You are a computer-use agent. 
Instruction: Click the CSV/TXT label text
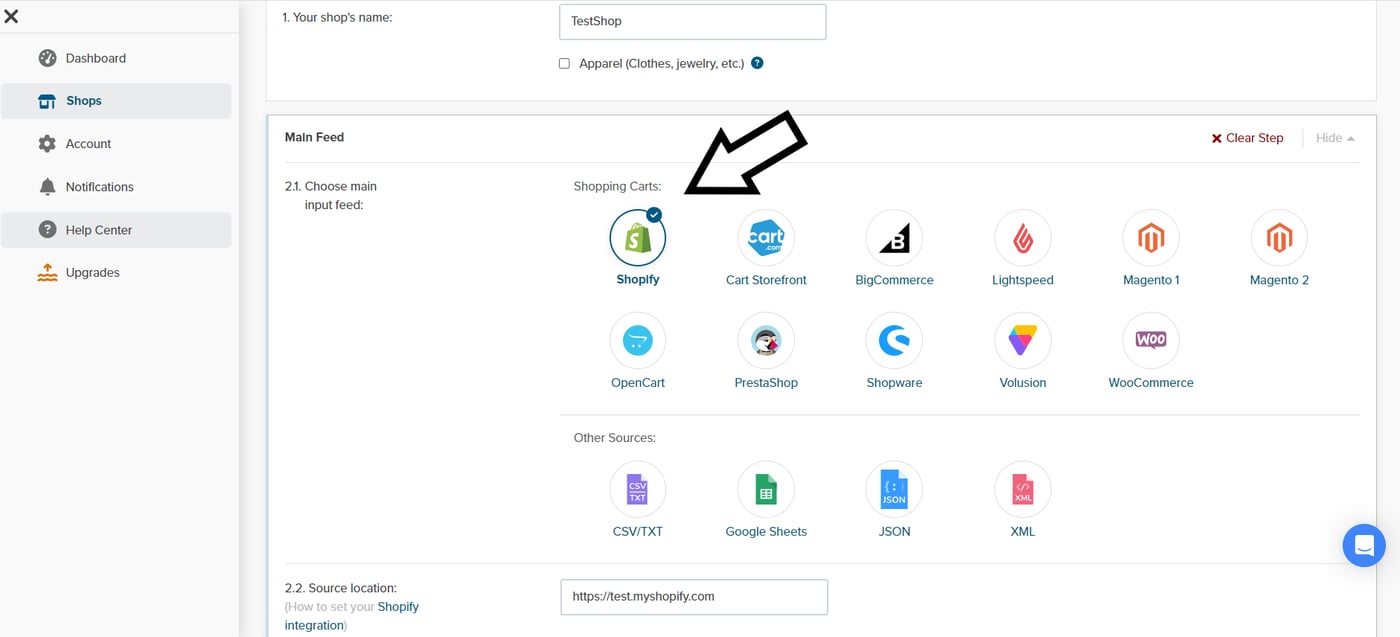[638, 532]
